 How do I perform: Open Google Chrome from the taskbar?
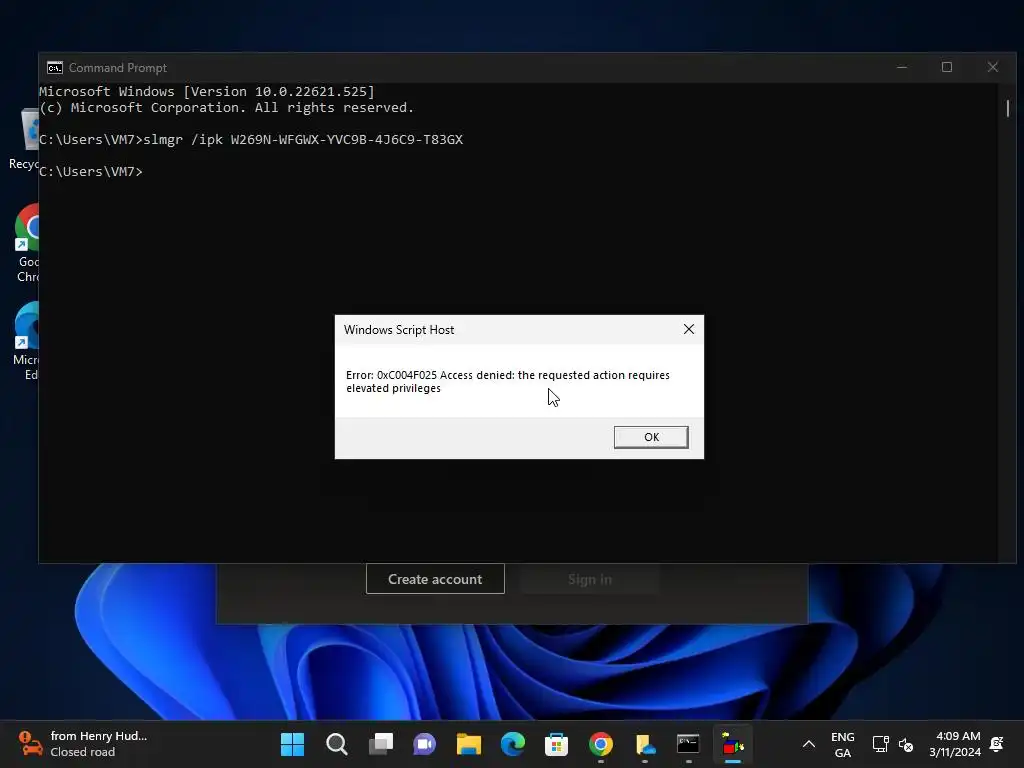601,744
